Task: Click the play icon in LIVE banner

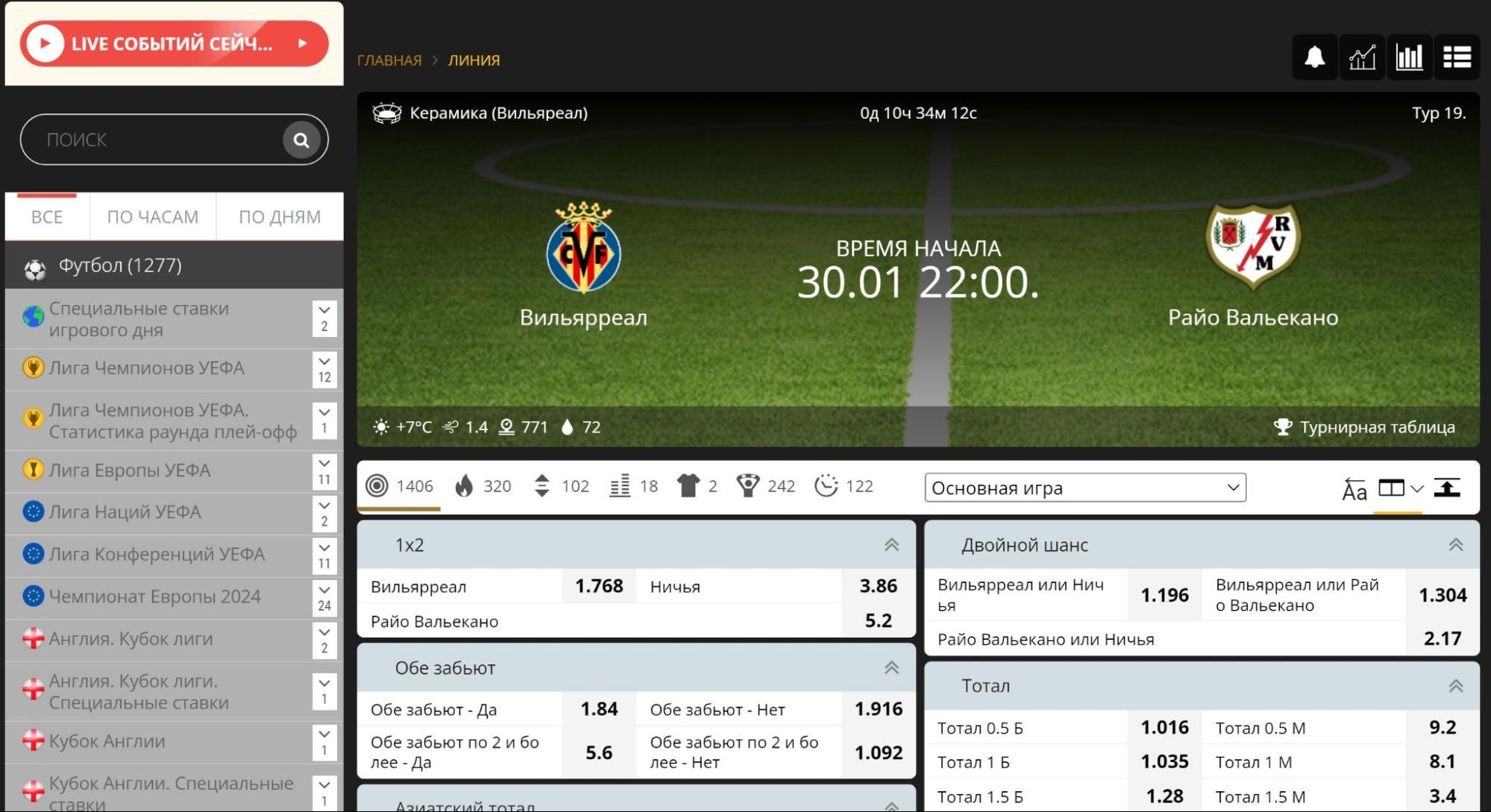Action: pyautogui.click(x=44, y=43)
